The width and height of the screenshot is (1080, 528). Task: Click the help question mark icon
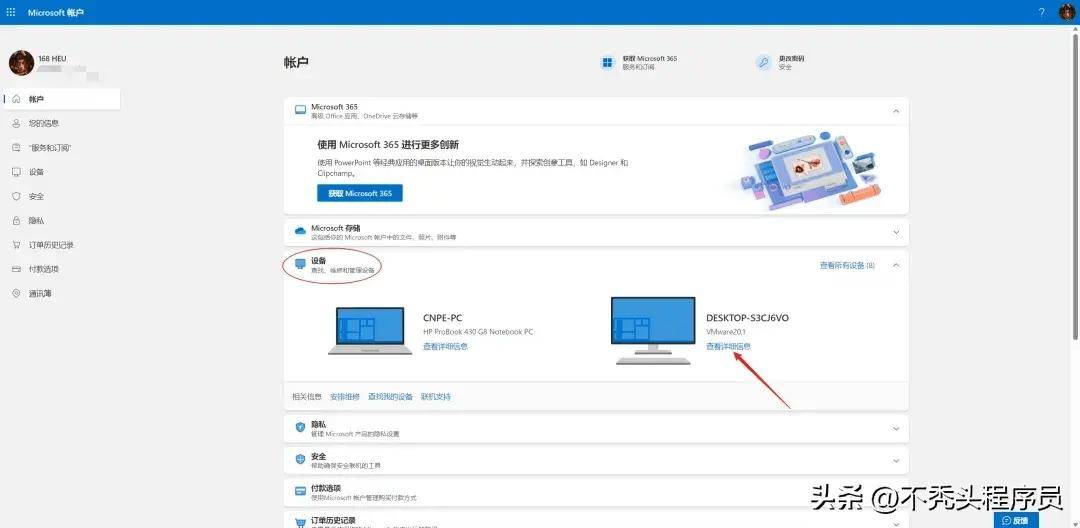click(1041, 12)
